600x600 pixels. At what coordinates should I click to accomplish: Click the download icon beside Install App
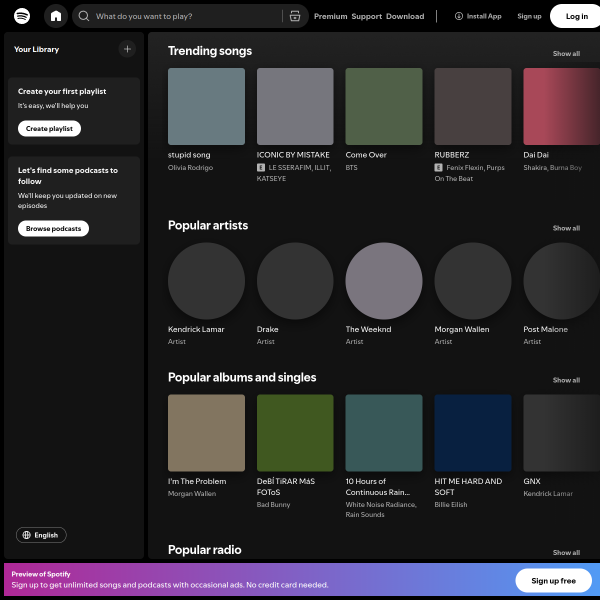coord(458,16)
